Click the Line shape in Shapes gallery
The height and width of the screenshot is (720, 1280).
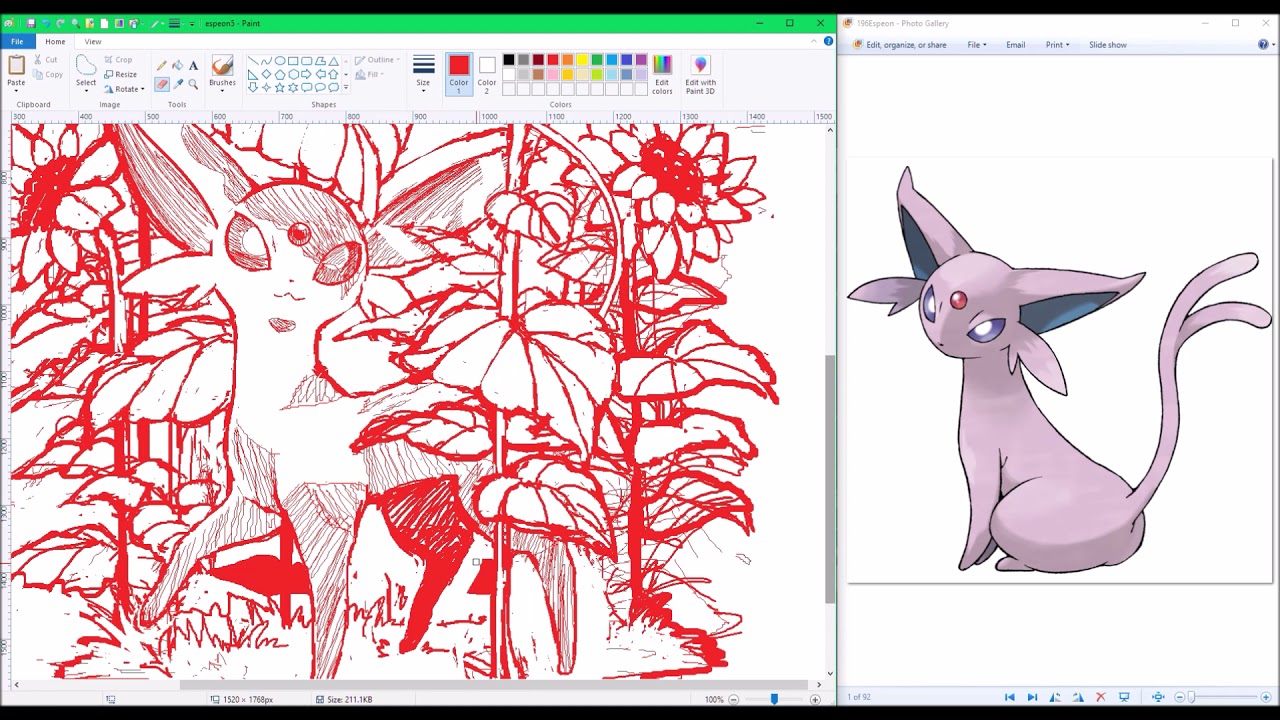tap(253, 61)
